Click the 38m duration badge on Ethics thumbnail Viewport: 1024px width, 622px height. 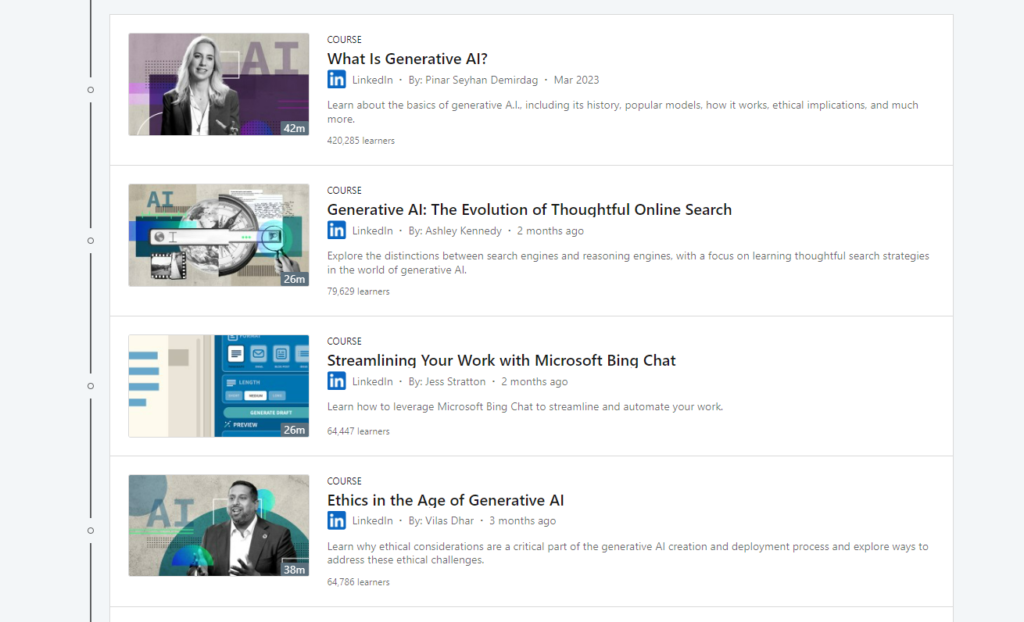tap(293, 569)
